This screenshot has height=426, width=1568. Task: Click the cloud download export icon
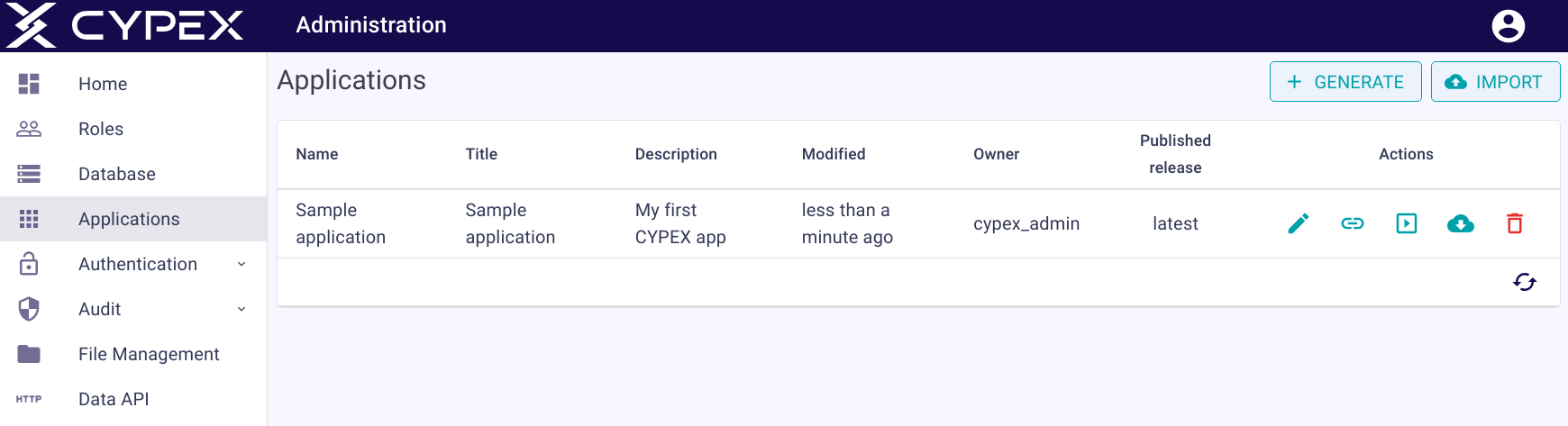pos(1461,223)
